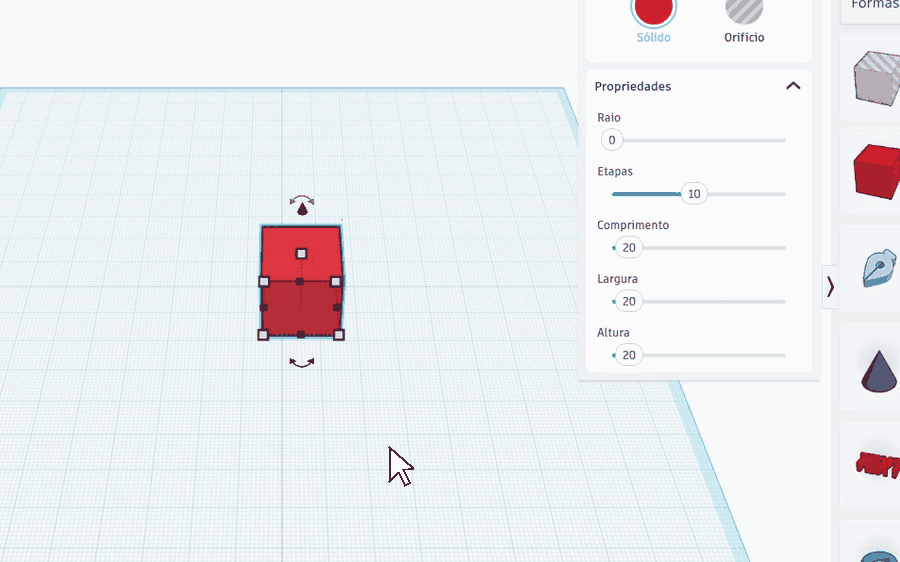This screenshot has height=562, width=900.
Task: Click the Raio value handle showing 0
Action: coord(612,140)
